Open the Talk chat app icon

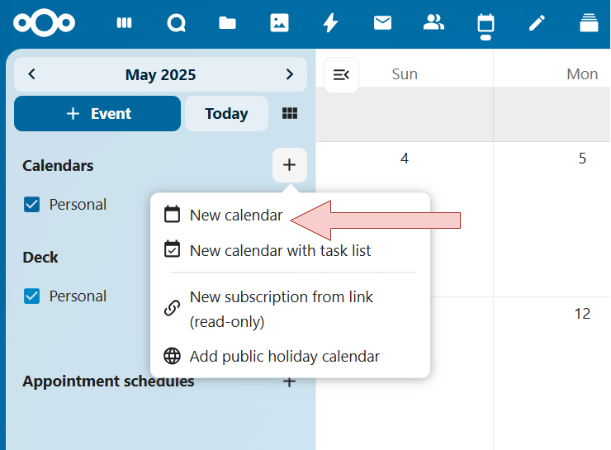tap(176, 23)
